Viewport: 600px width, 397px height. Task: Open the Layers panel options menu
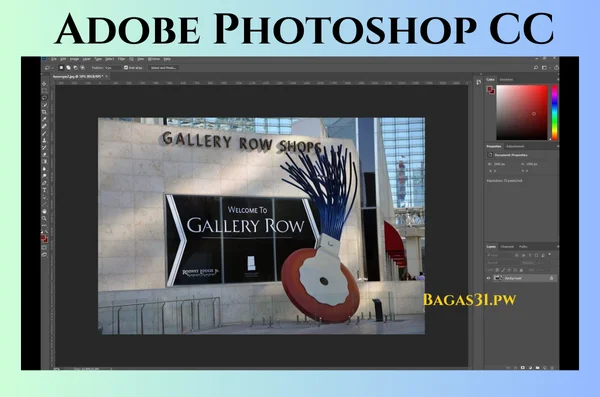(558, 247)
